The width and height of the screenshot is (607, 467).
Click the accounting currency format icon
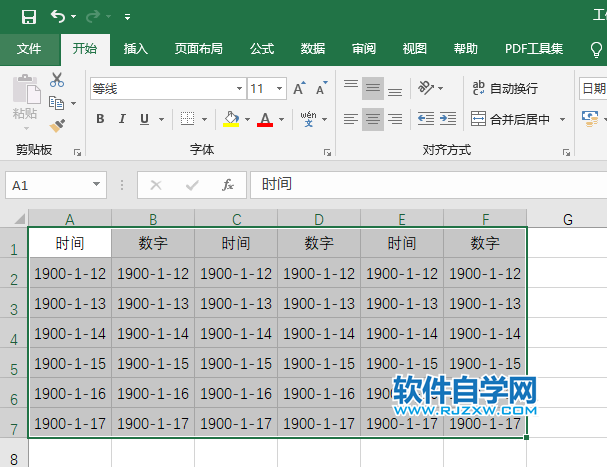(x=590, y=119)
